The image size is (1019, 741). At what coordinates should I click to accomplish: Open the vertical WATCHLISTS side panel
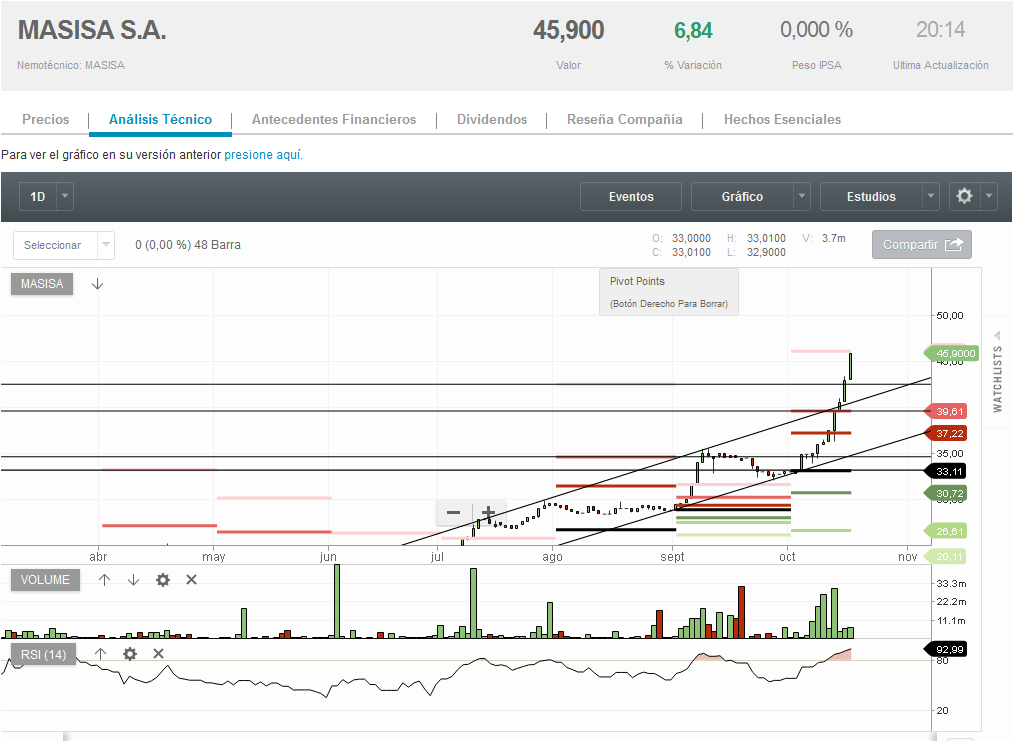point(997,379)
